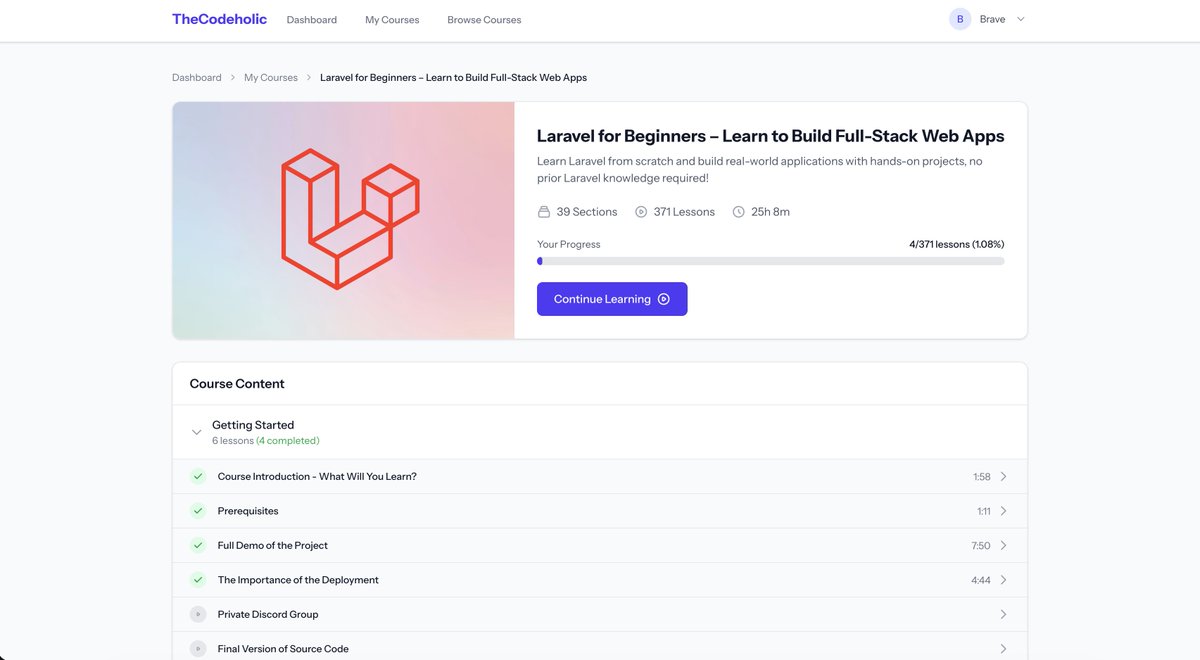
Task: Click checkmark for Importance of the Deployment
Action: [198, 580]
